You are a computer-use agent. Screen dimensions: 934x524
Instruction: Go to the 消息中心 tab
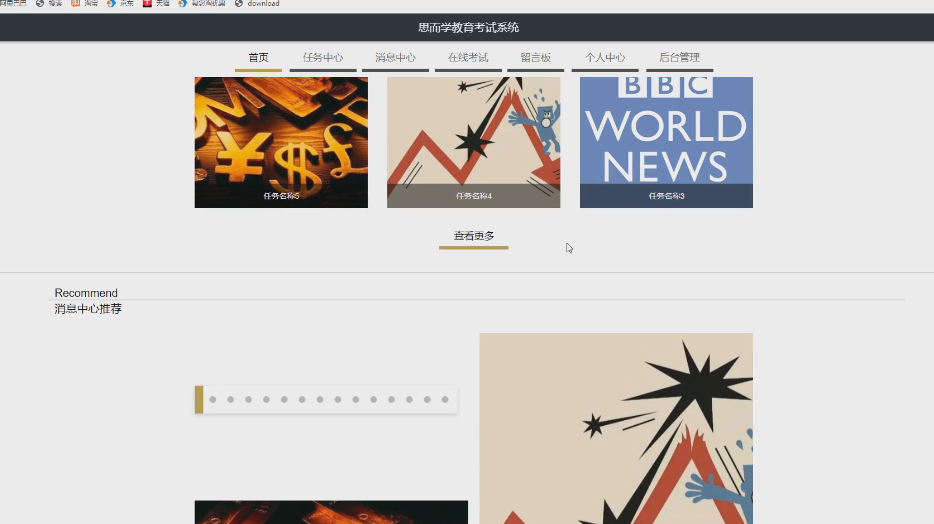pyautogui.click(x=396, y=58)
